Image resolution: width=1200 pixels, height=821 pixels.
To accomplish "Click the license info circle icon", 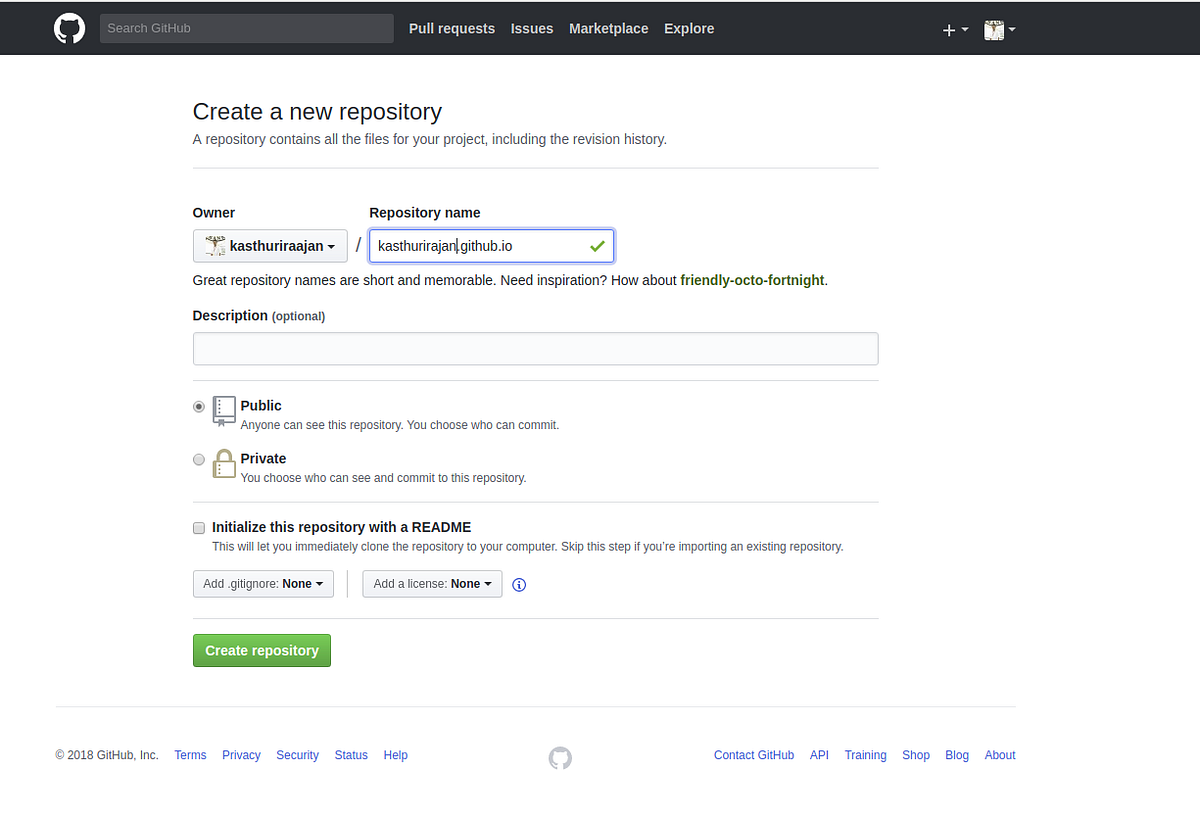I will coord(519,584).
